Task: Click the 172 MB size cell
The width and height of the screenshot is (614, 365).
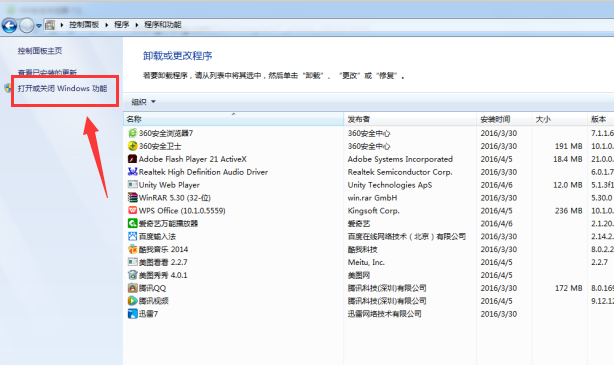Action: tap(569, 288)
